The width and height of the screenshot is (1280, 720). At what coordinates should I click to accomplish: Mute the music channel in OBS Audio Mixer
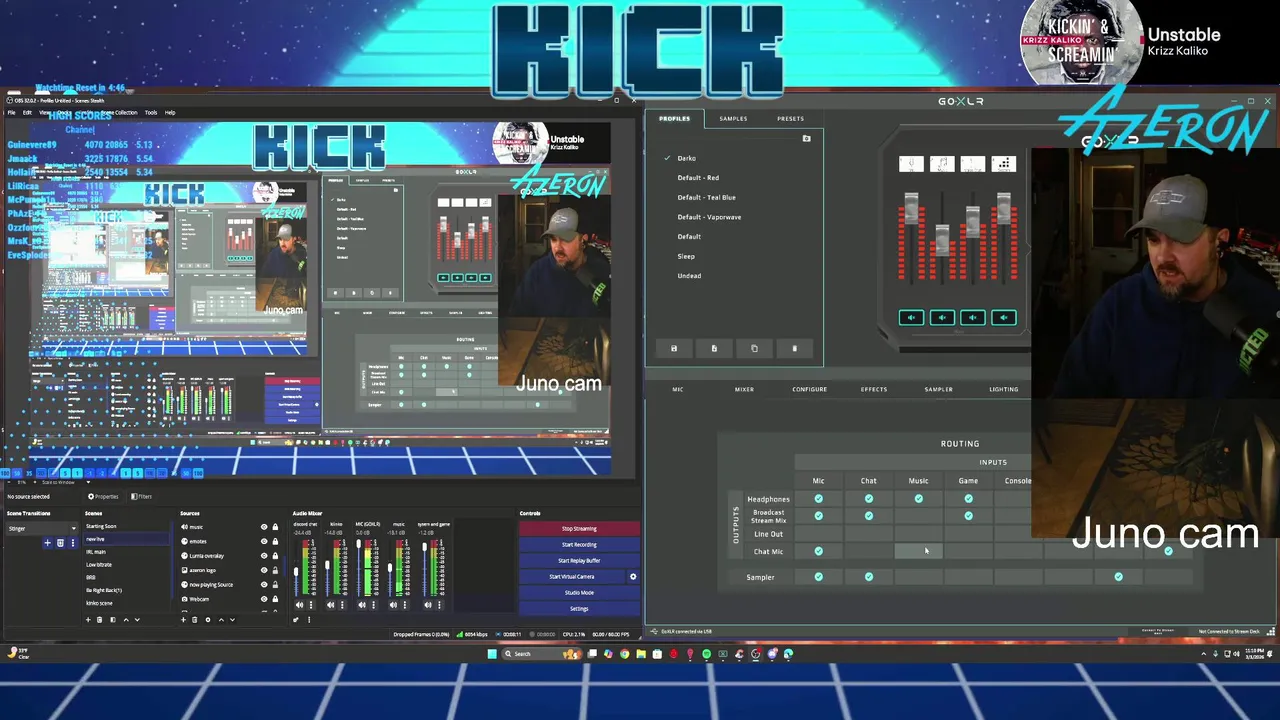point(393,605)
